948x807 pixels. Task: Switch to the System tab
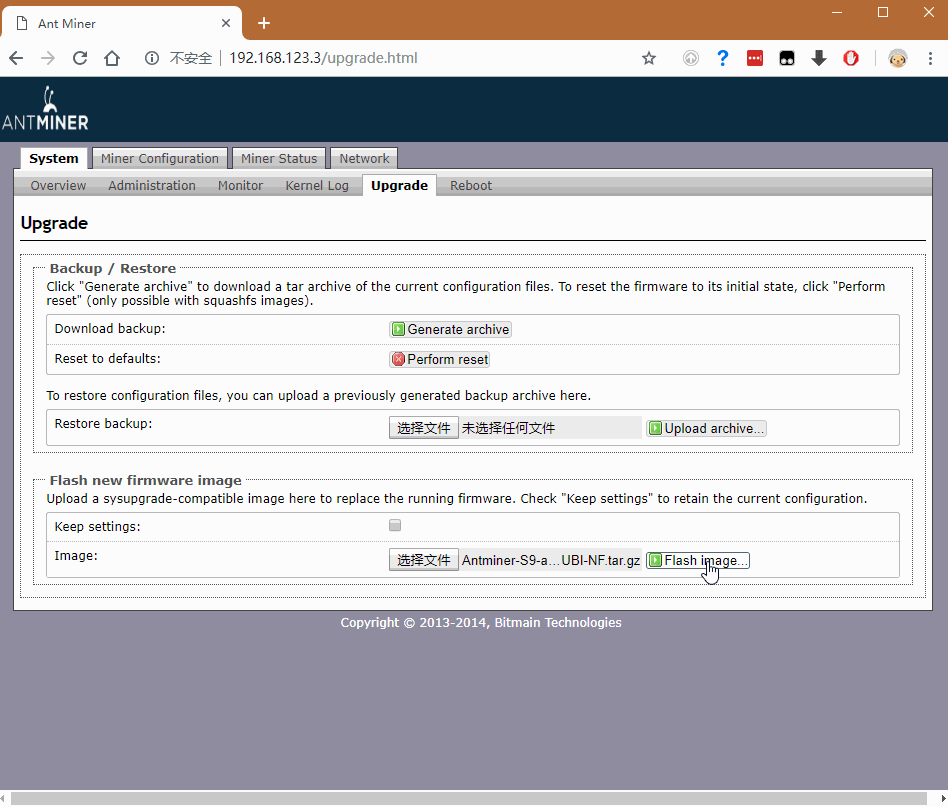[54, 158]
